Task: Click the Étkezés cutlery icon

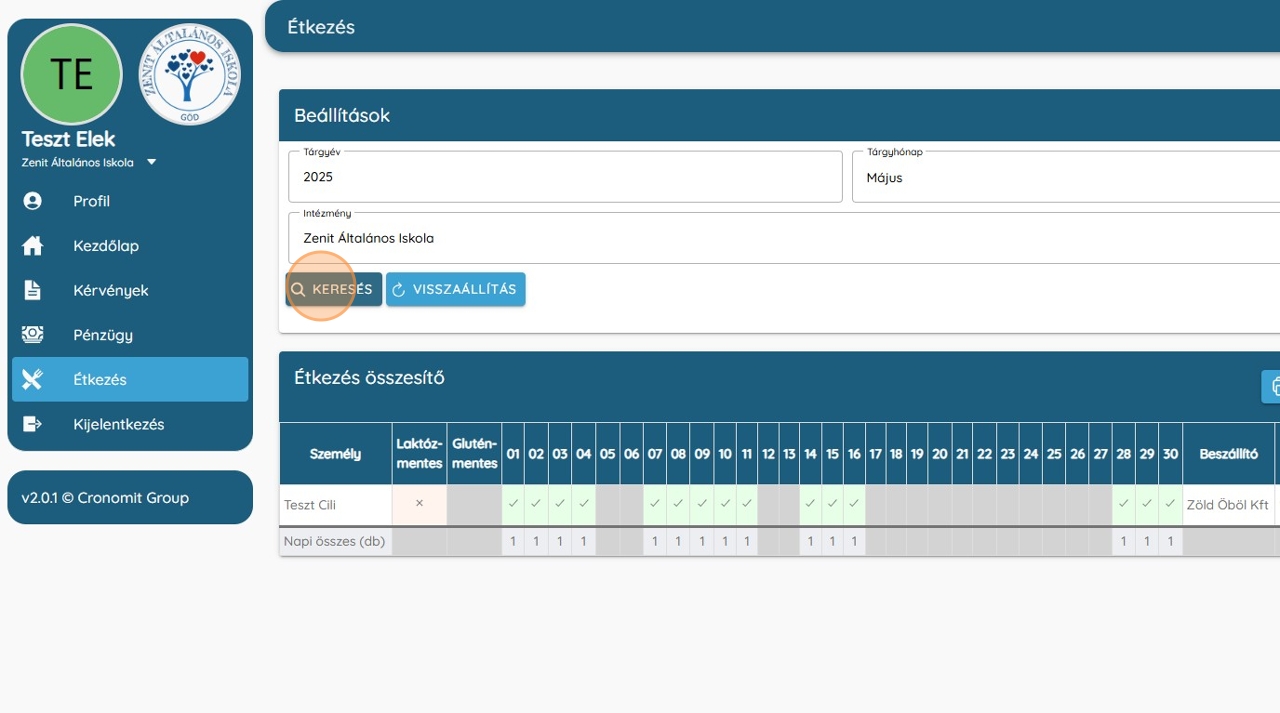Action: click(x=33, y=379)
